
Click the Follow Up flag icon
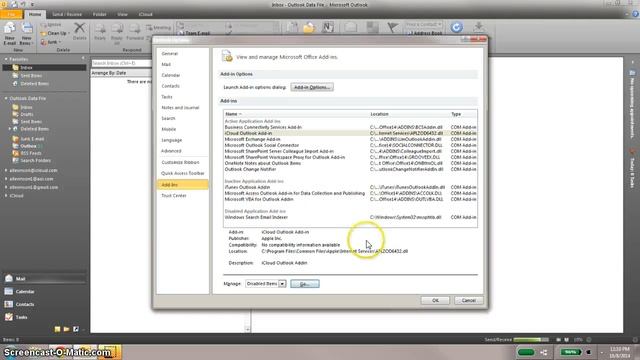coord(393,27)
